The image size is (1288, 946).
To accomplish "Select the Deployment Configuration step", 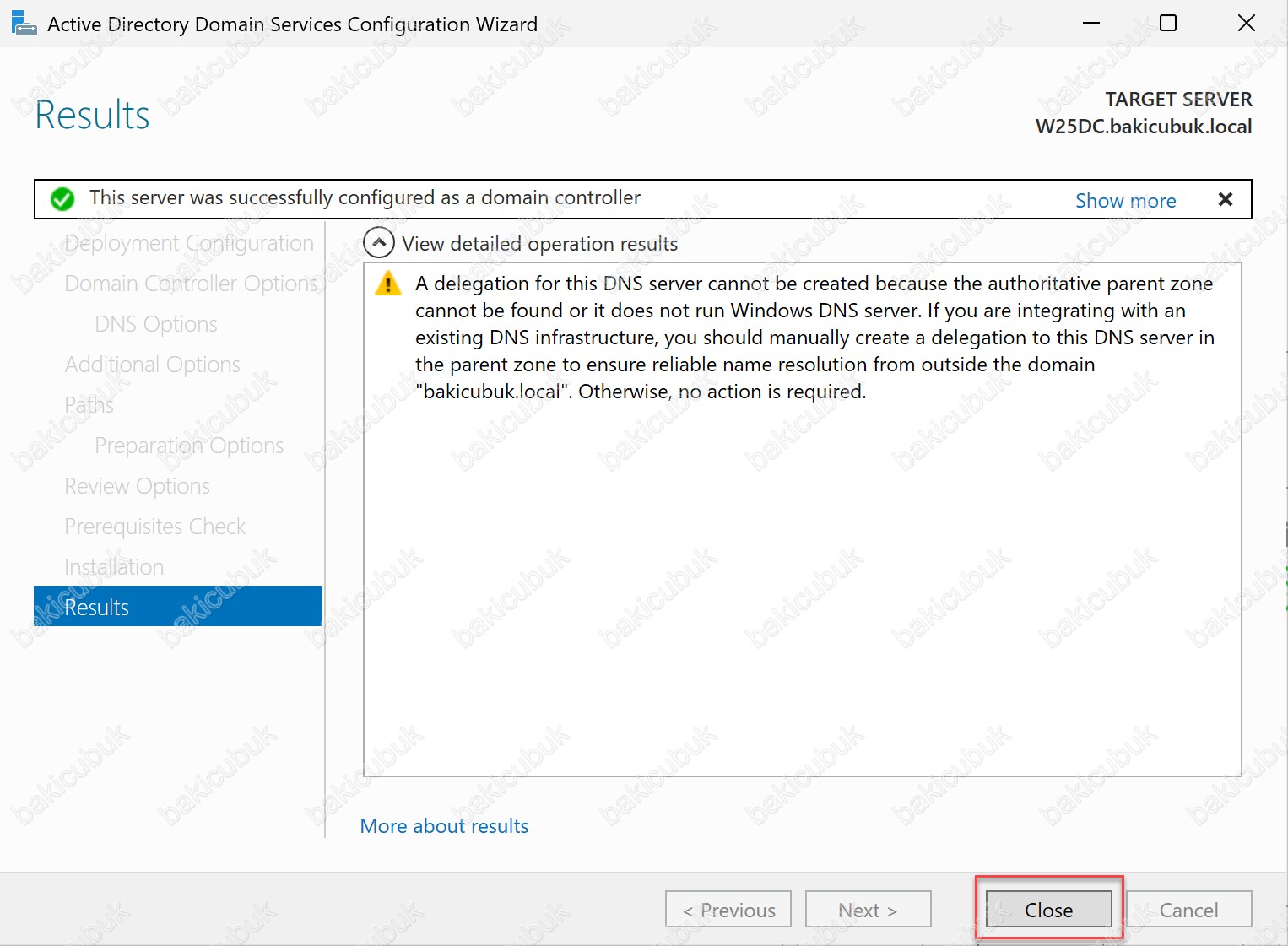I will coord(189,243).
